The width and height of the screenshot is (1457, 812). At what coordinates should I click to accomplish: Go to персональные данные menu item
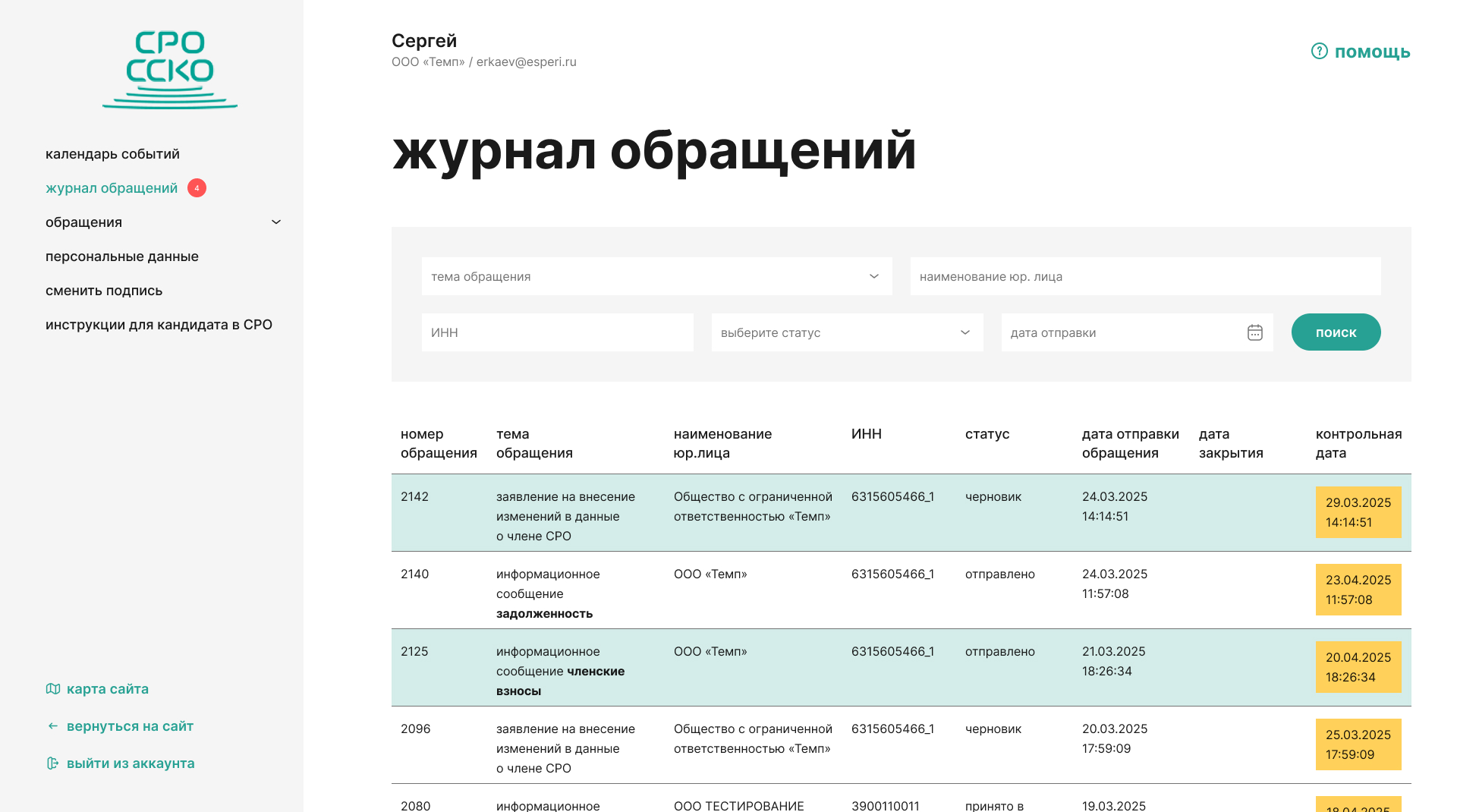tap(122, 257)
